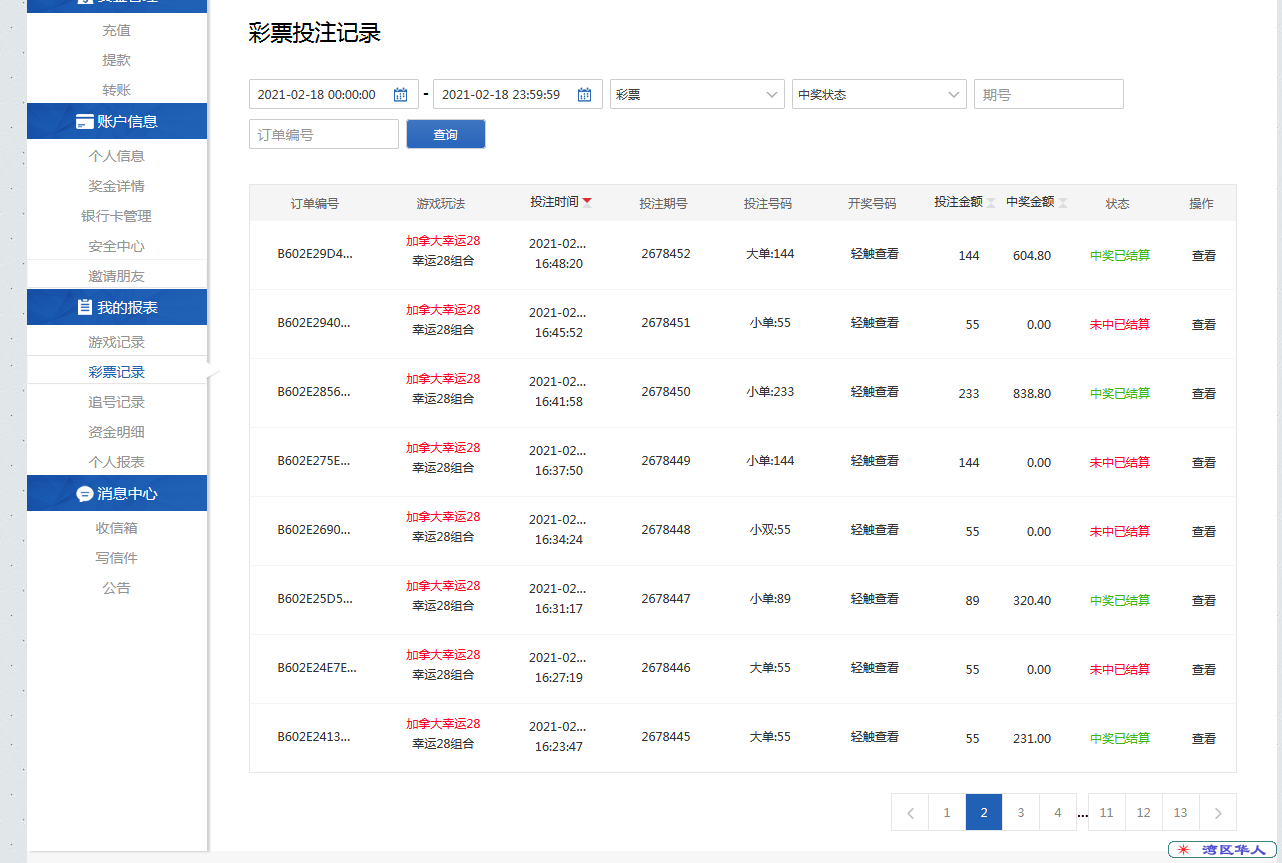Image resolution: width=1282 pixels, height=863 pixels.
Task: Click order number B602E29D4...
Action: point(315,254)
